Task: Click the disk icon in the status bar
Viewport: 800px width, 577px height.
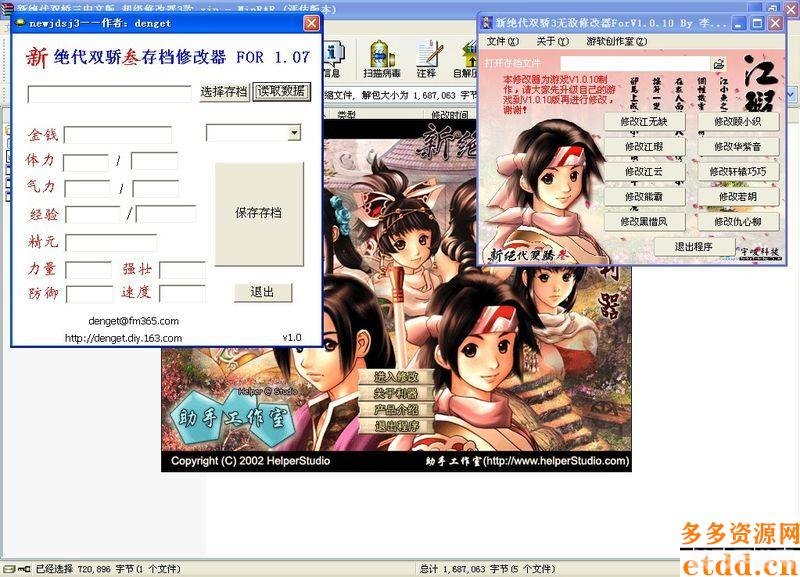Action: [x=10, y=568]
